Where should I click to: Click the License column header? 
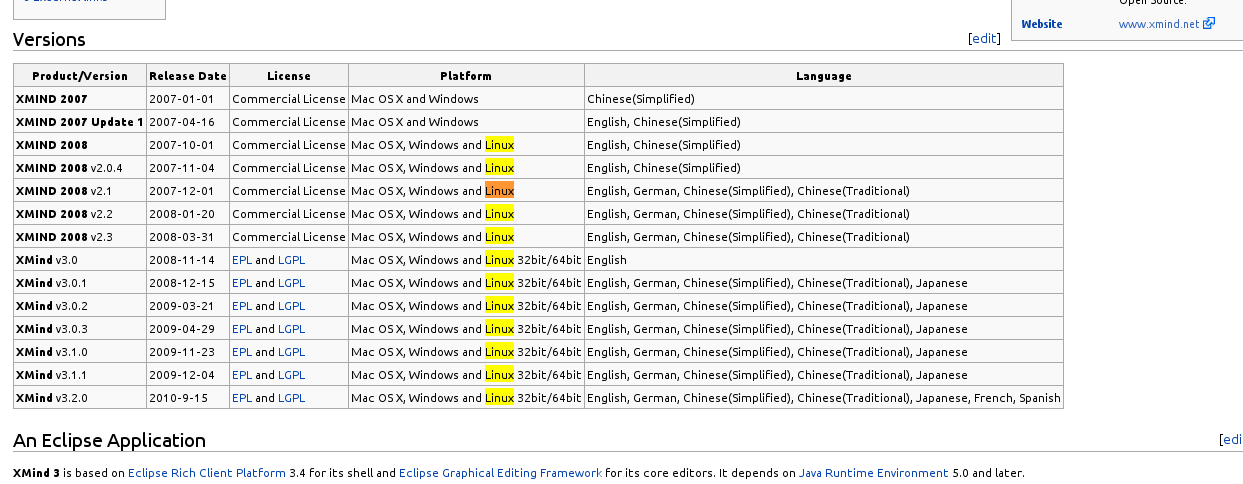289,76
